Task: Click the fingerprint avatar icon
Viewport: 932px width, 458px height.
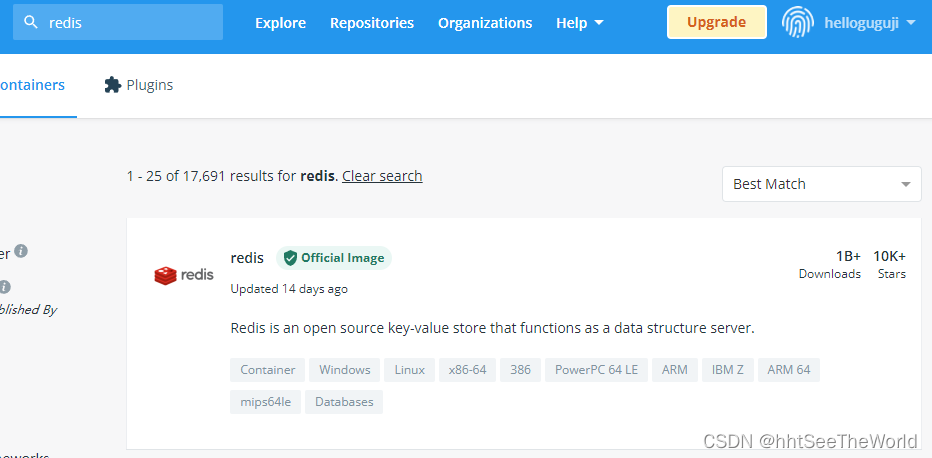Action: pos(799,22)
